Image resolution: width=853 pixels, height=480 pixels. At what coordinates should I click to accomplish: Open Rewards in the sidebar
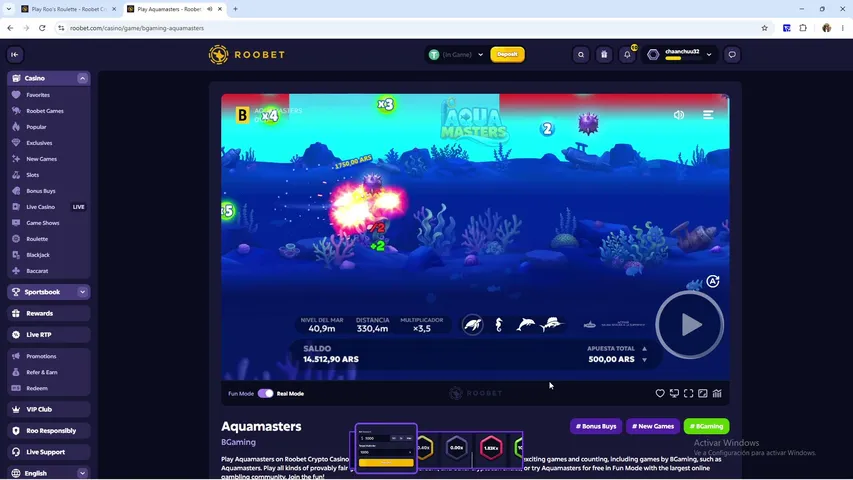point(48,313)
